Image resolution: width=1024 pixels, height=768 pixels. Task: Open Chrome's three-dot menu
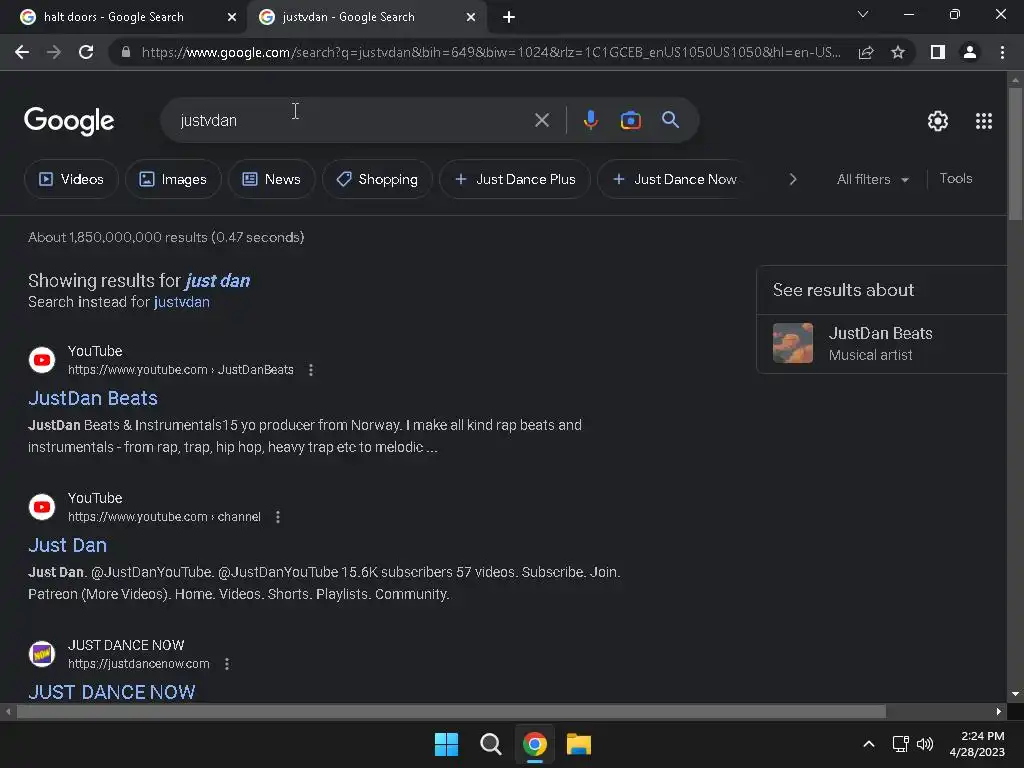1002,52
